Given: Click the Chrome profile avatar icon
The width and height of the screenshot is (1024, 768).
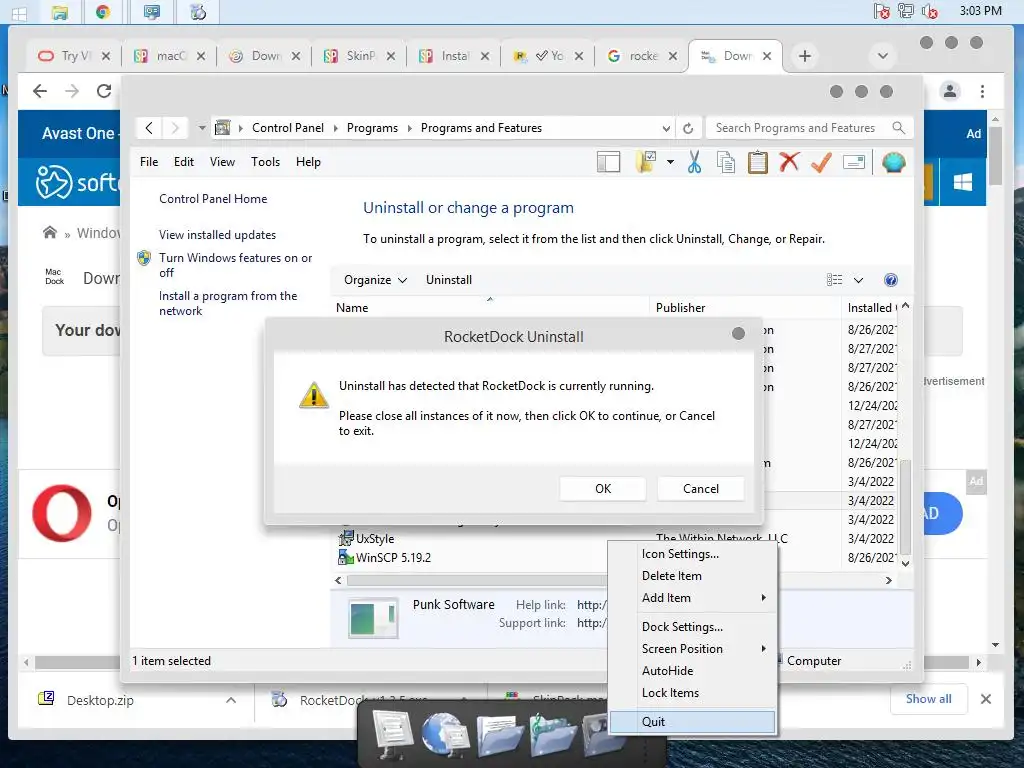Looking at the screenshot, I should pyautogui.click(x=950, y=91).
